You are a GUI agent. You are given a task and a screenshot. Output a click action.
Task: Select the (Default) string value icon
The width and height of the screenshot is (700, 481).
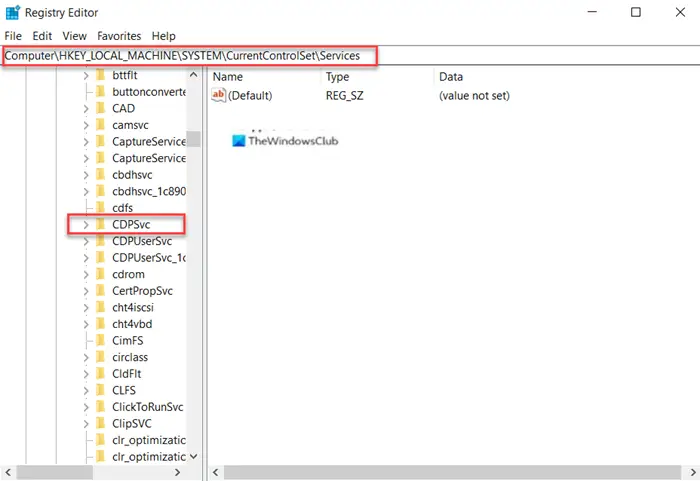coord(218,95)
